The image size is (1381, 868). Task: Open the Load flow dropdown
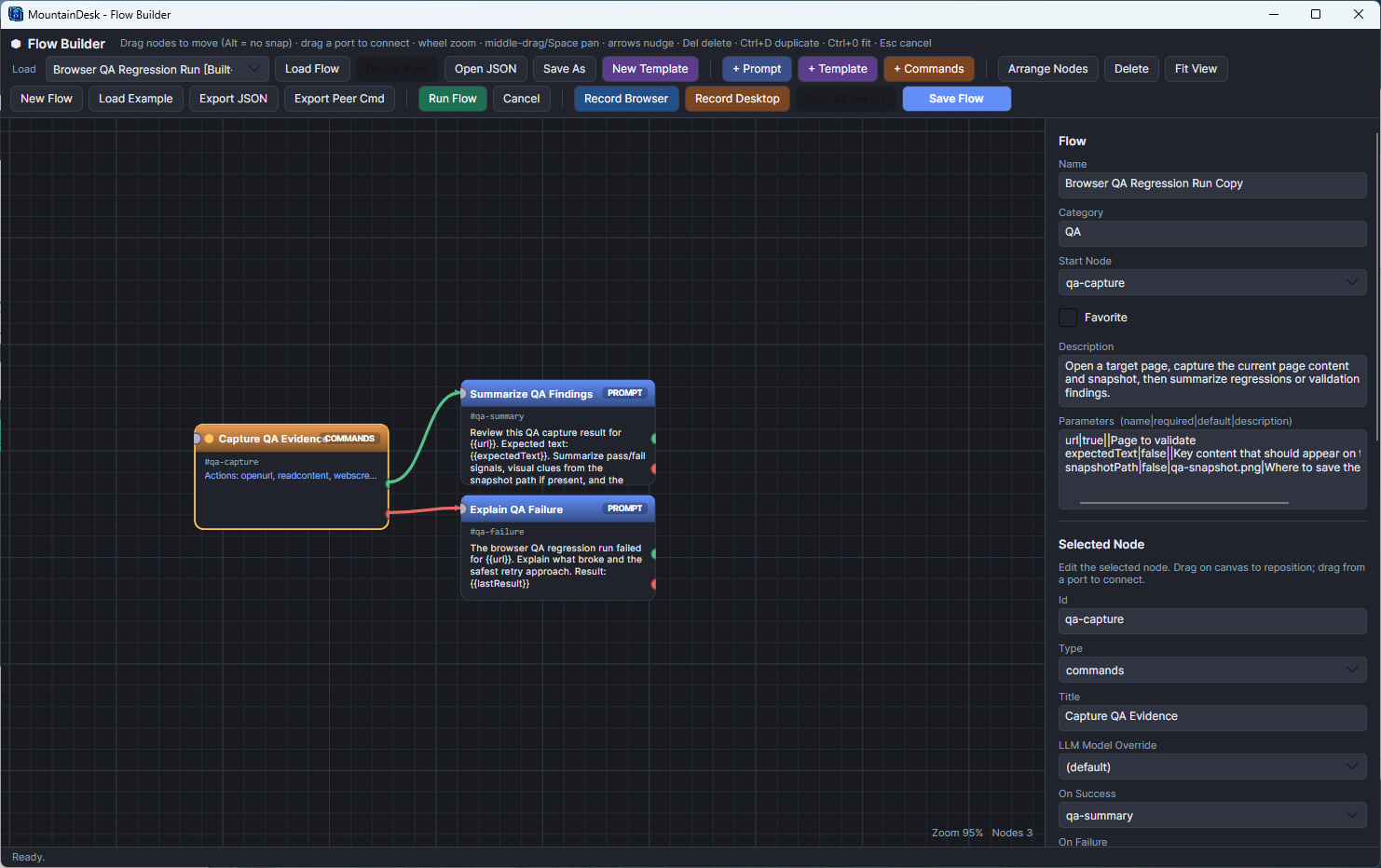coord(157,69)
